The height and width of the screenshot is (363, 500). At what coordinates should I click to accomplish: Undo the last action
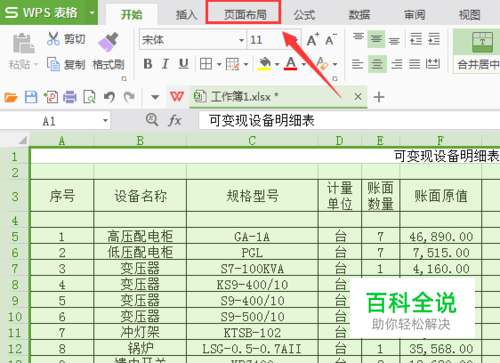point(109,97)
